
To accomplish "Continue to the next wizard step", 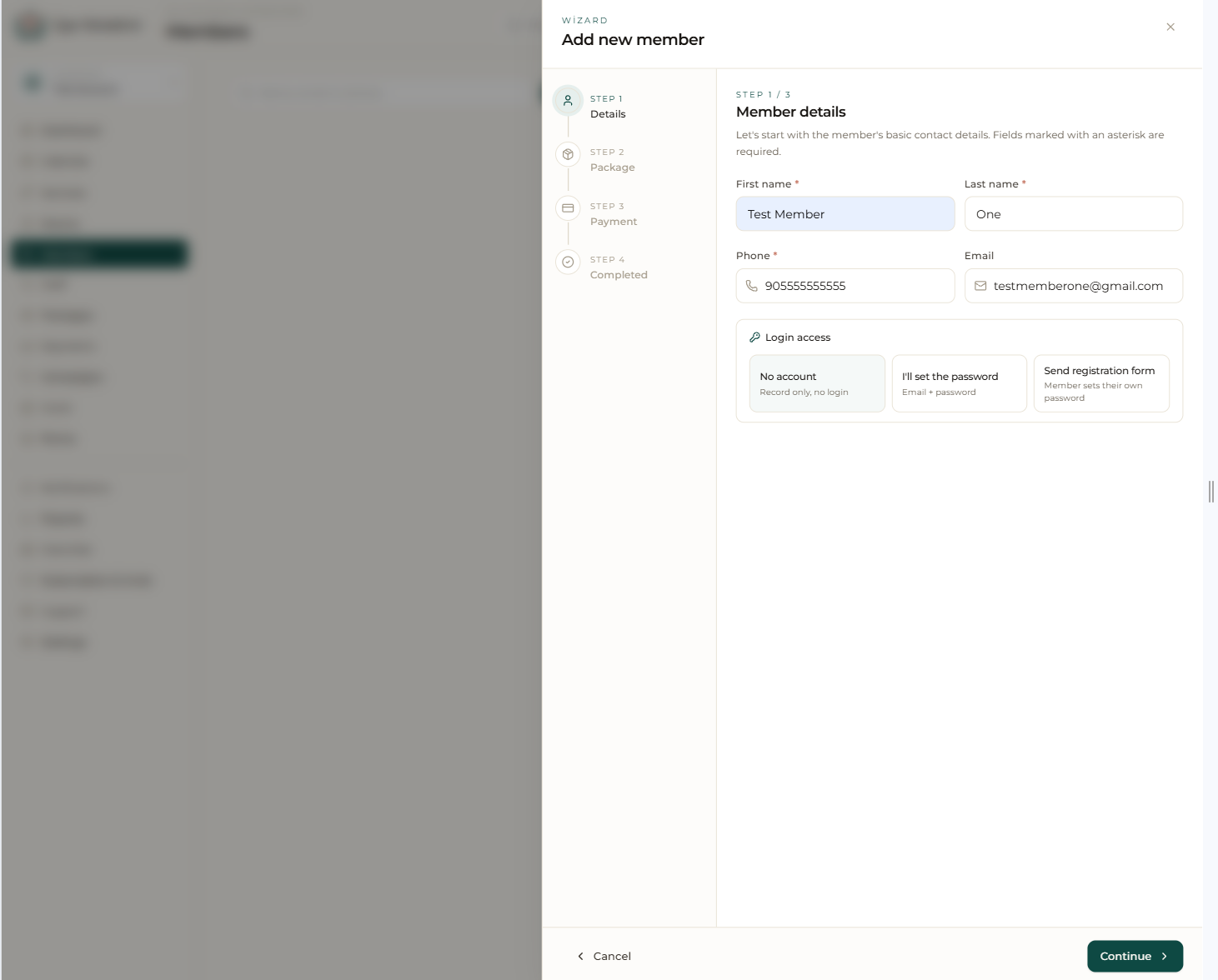I will (x=1135, y=956).
